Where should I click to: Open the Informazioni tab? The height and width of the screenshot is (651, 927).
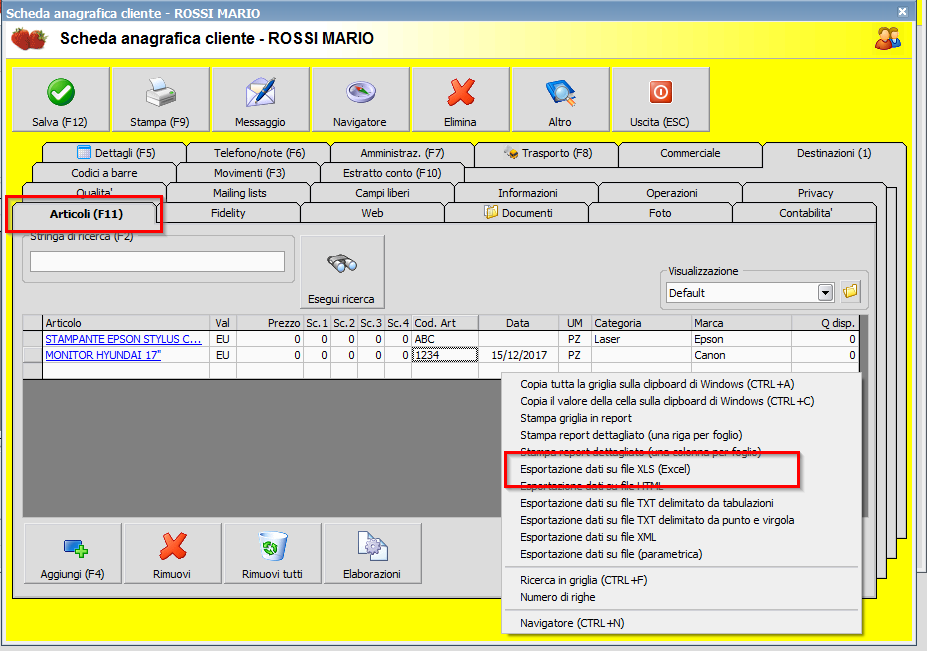pyautogui.click(x=527, y=193)
